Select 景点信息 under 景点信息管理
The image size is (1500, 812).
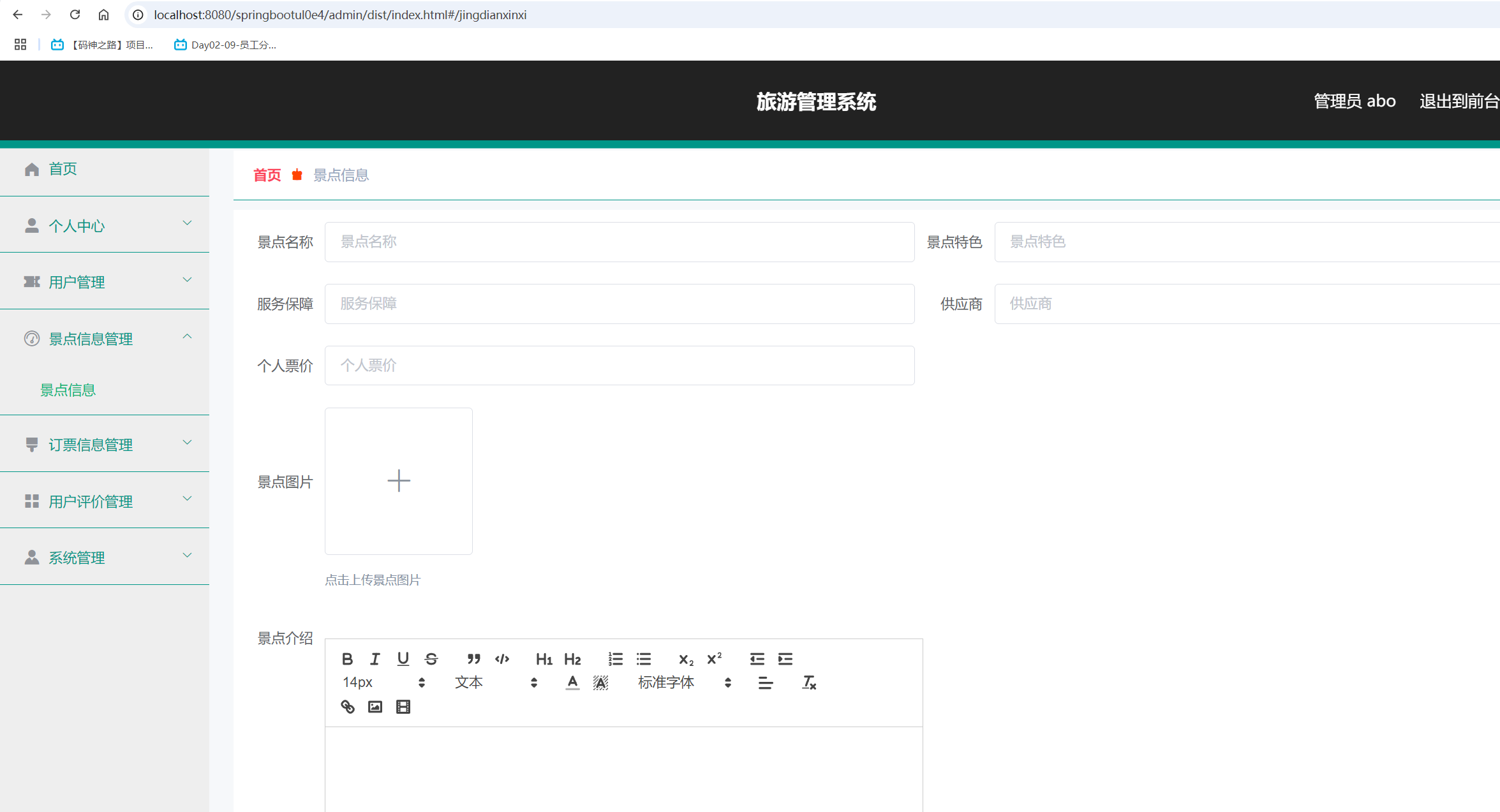point(67,389)
